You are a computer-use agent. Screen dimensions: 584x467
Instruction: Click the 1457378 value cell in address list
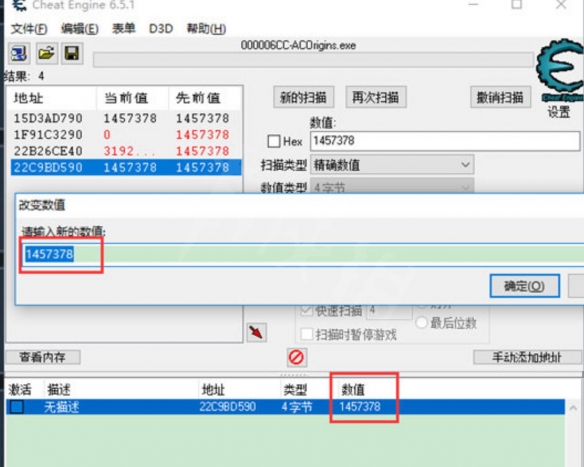coord(360,407)
